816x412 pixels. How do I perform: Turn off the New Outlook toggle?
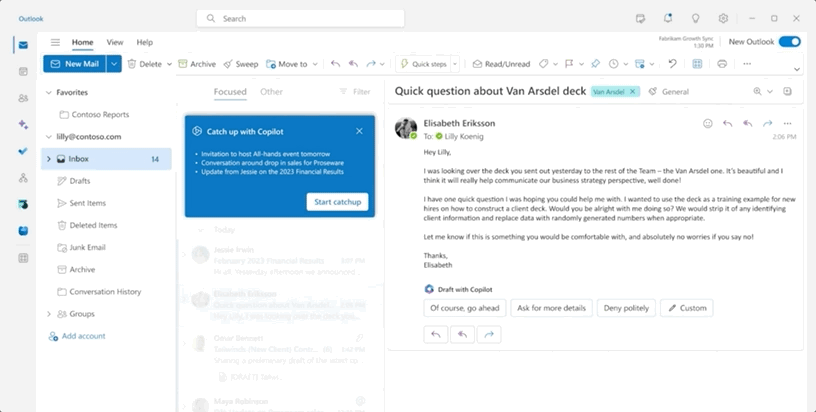pos(789,42)
